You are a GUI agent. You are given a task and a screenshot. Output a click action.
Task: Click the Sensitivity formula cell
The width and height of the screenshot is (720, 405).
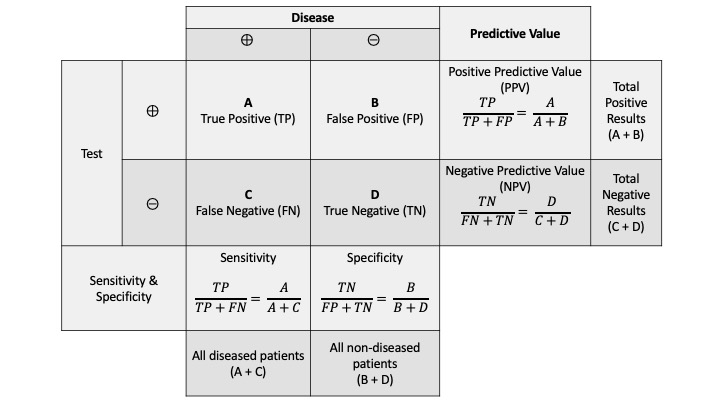(x=248, y=288)
